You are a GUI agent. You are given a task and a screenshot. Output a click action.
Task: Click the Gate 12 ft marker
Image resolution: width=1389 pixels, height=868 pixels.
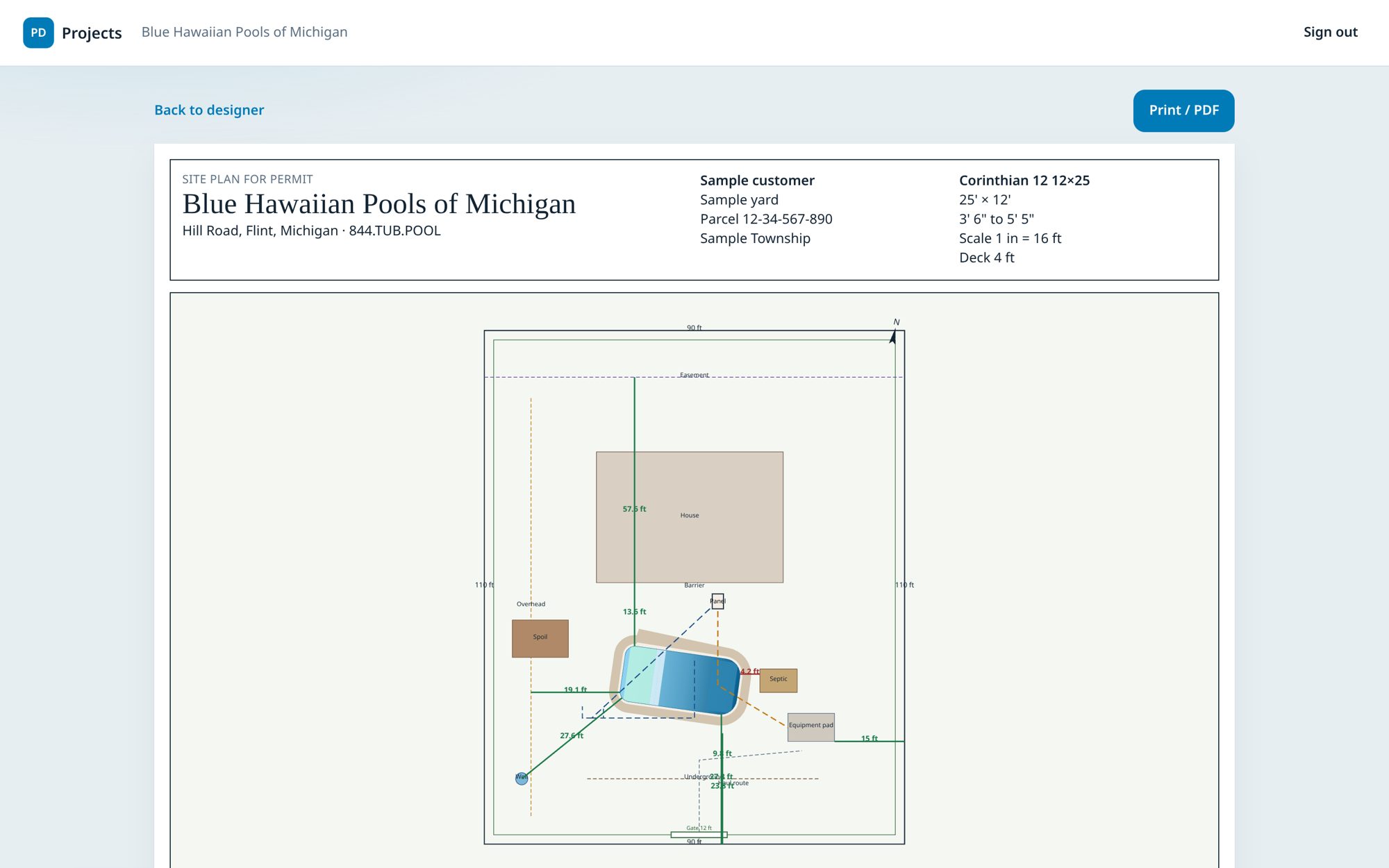point(699,834)
